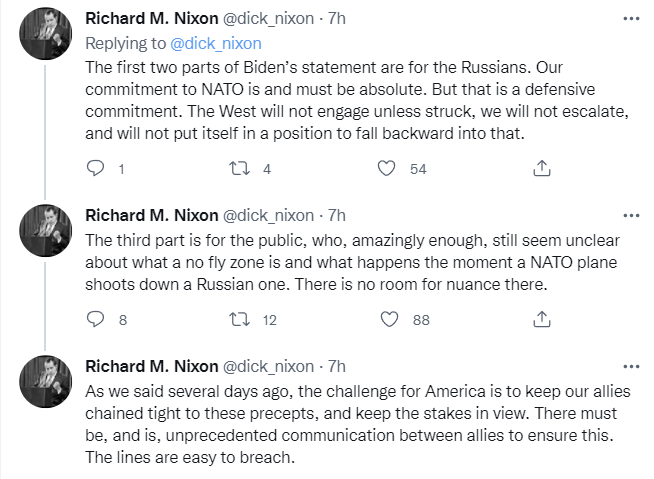This screenshot has height=479, width=654.
Task: Share the no fly zone tweet
Action: tap(541, 320)
